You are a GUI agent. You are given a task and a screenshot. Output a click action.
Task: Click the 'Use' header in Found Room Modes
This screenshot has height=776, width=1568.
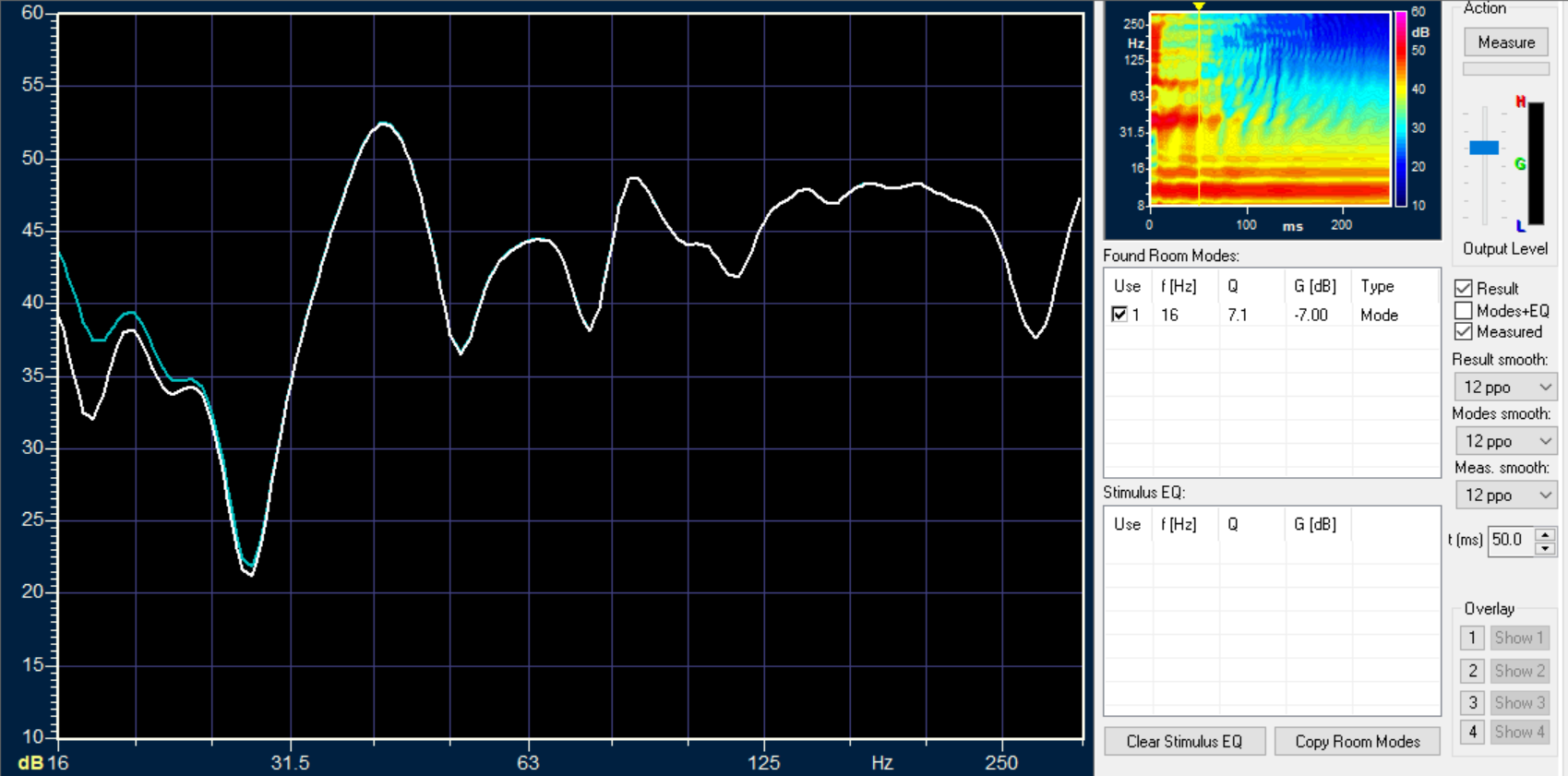[1127, 286]
